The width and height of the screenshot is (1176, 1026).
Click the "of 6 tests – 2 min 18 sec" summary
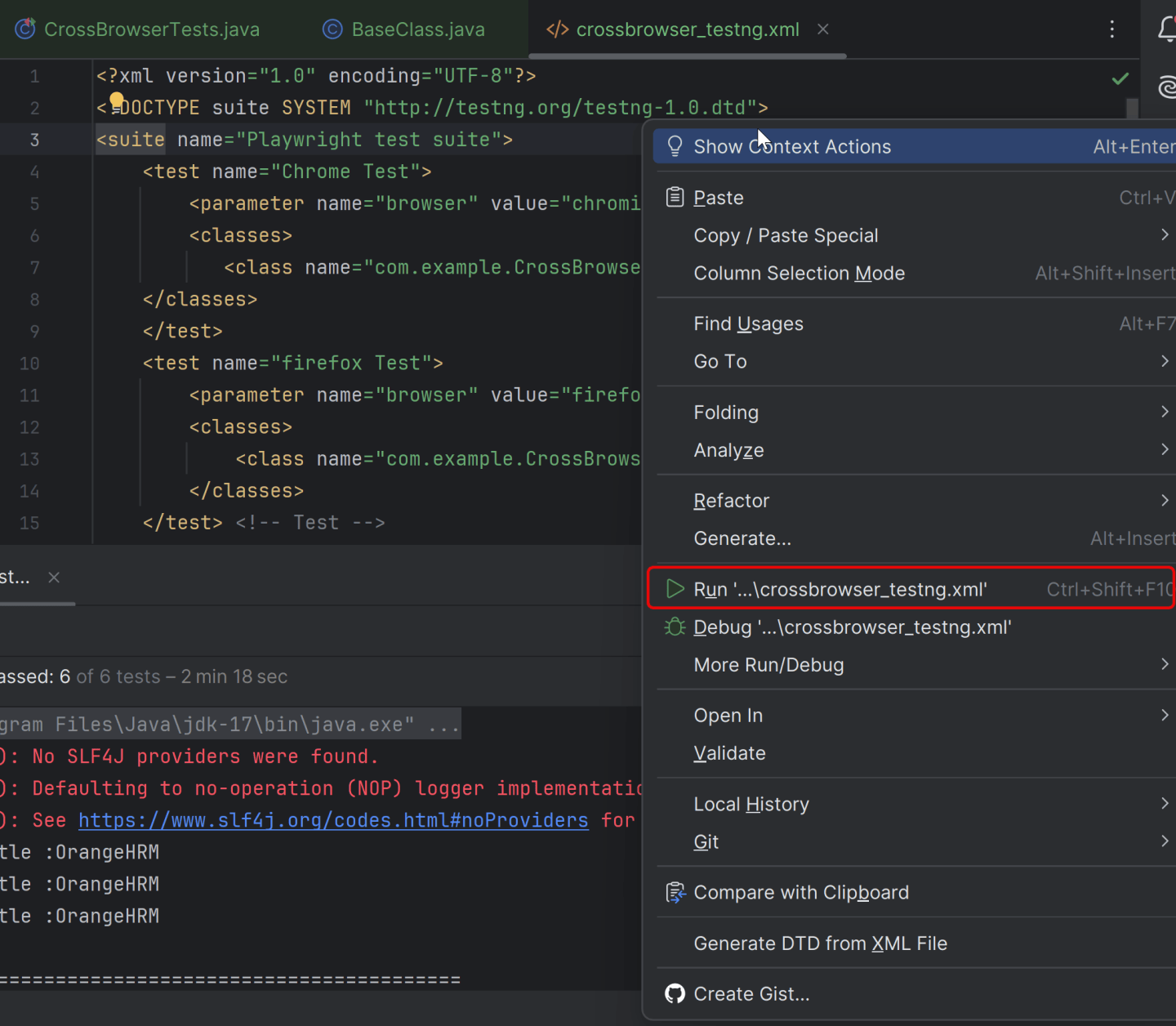click(182, 676)
